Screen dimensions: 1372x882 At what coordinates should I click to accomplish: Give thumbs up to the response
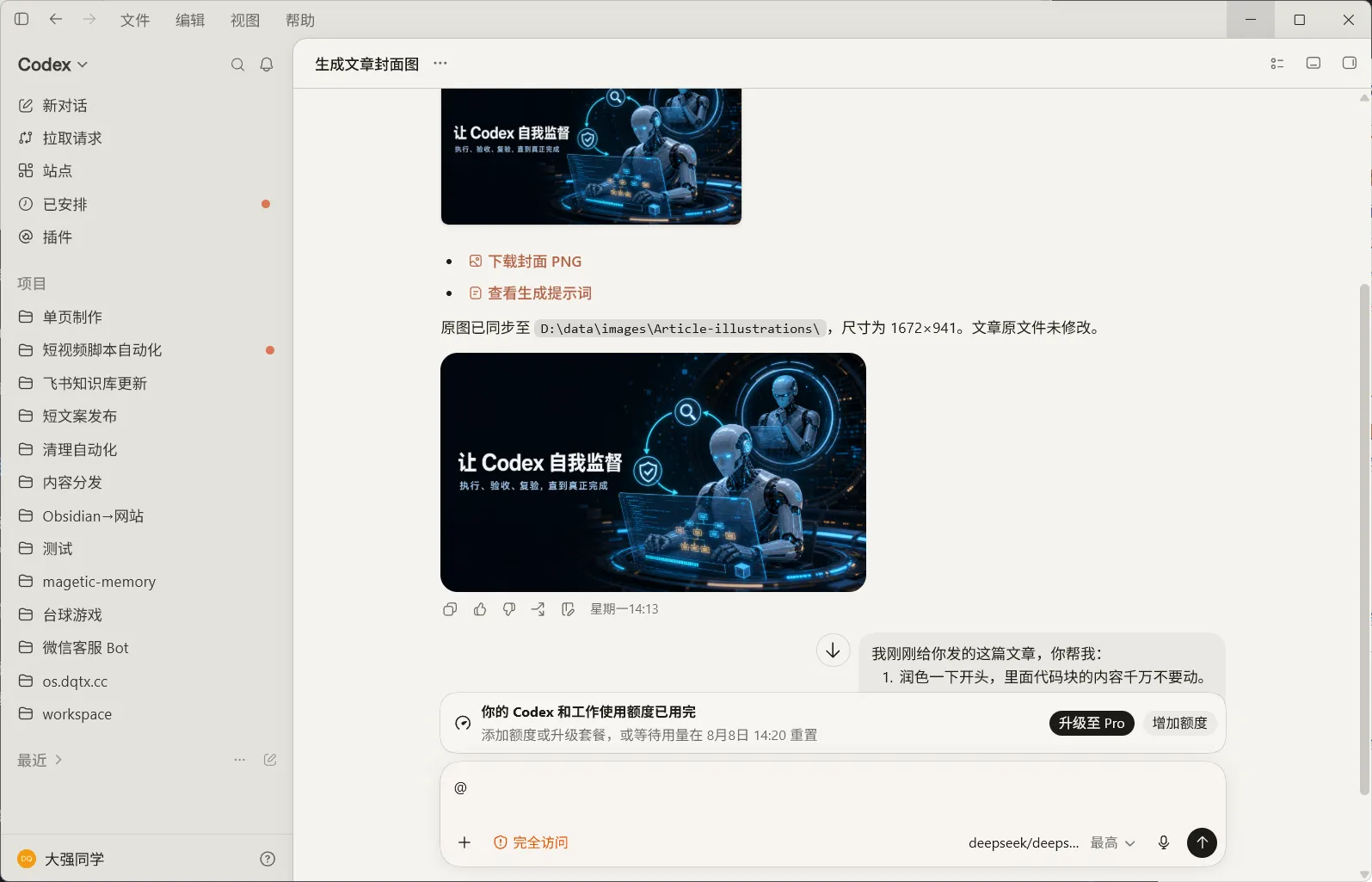[x=480, y=609]
